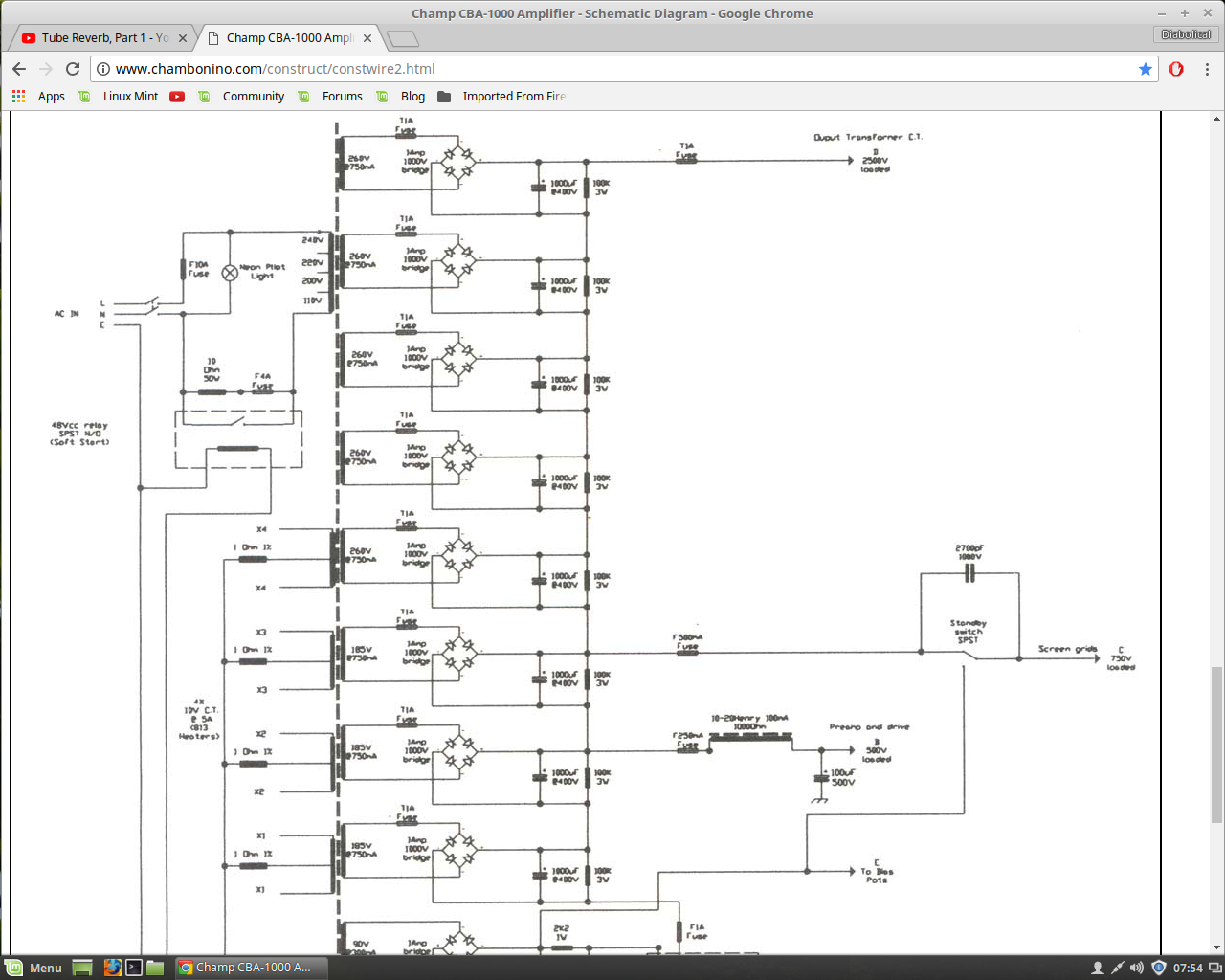
Task: Open the Linux Mint Menu button
Action: pos(33,968)
